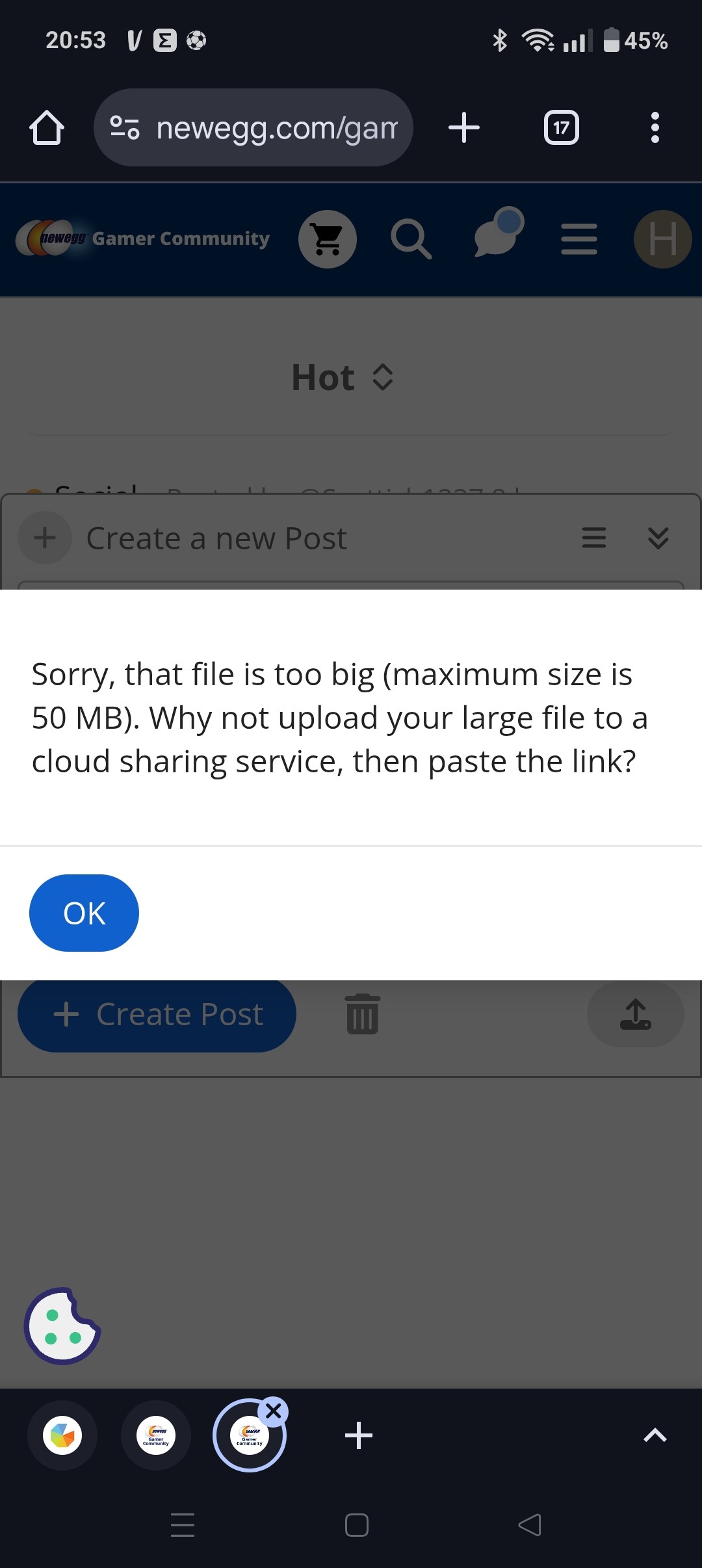Click the Create Post button

[x=157, y=1014]
